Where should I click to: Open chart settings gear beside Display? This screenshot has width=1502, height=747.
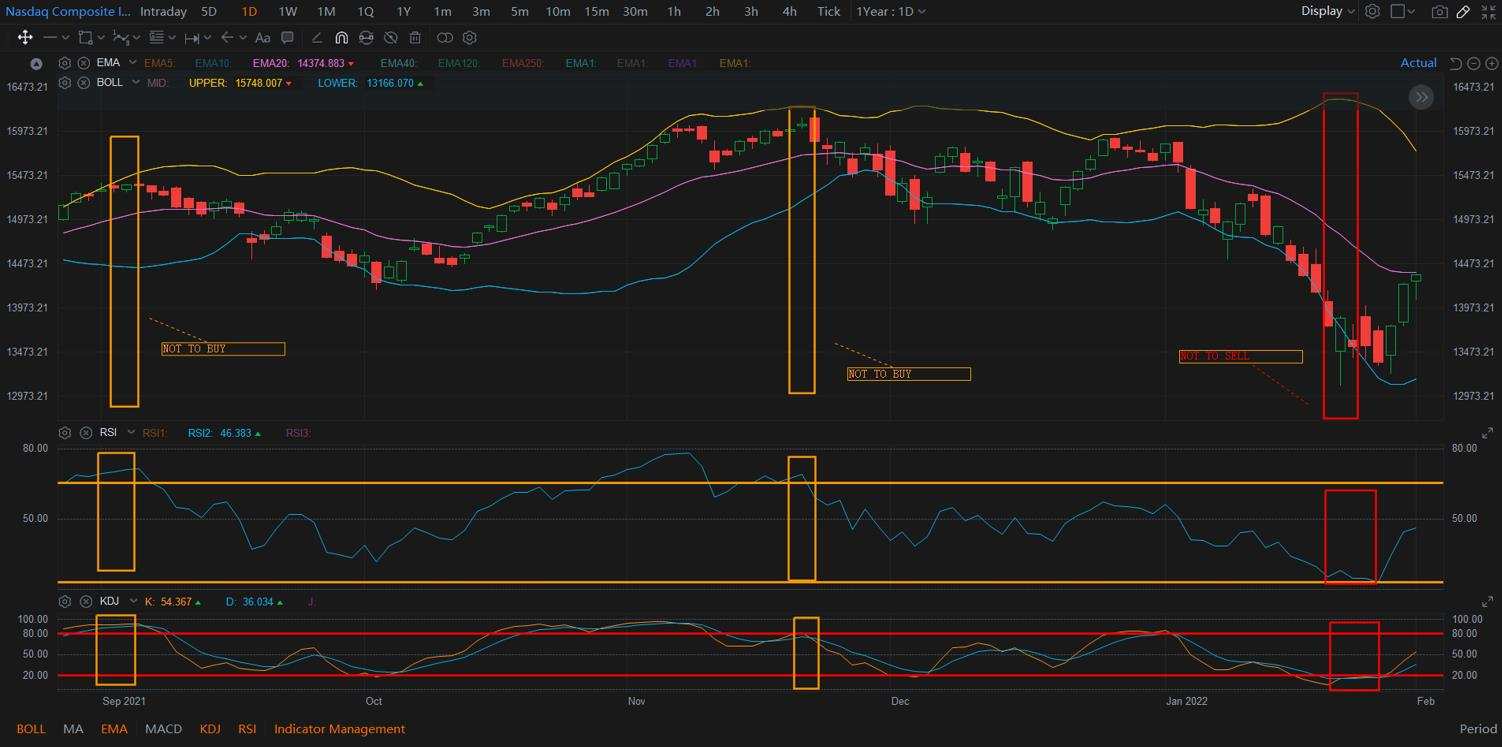click(x=1372, y=11)
